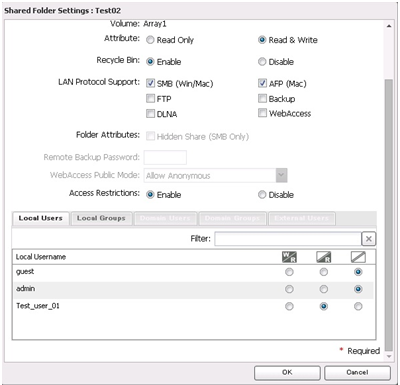Set admin to no access
The image size is (400, 385).
coord(358,289)
